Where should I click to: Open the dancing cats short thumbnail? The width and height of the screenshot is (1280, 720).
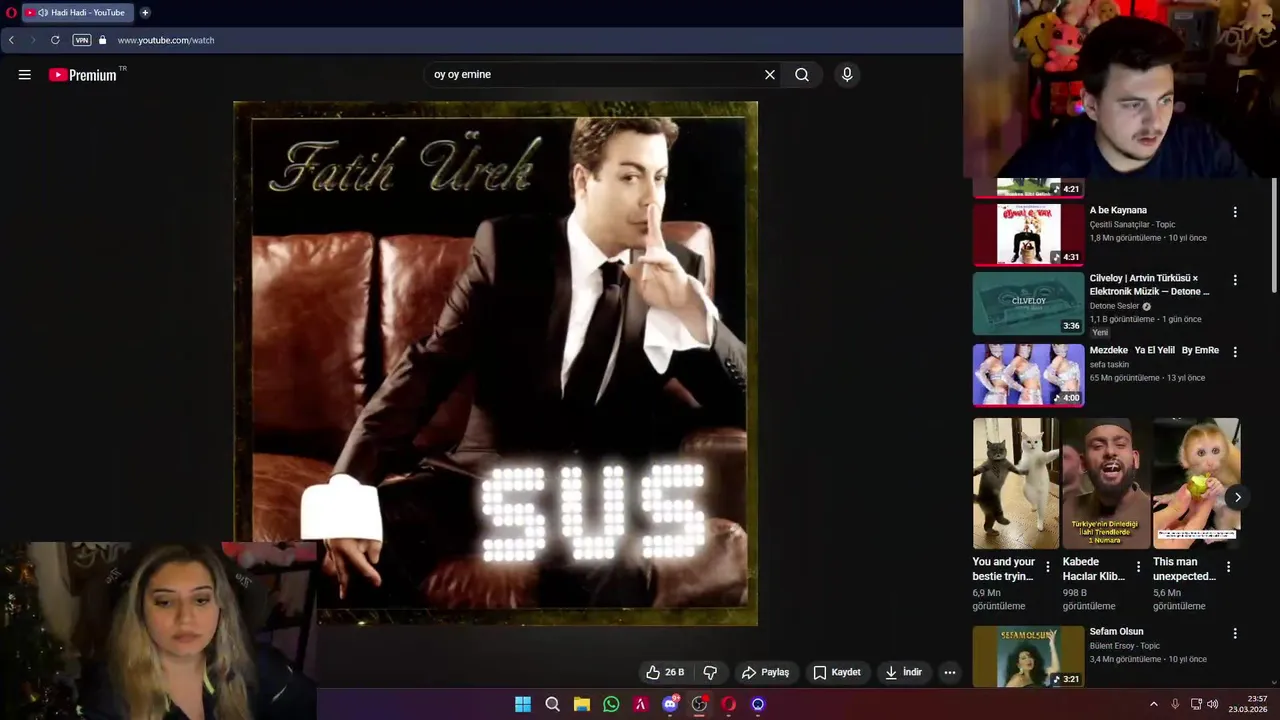(1016, 483)
